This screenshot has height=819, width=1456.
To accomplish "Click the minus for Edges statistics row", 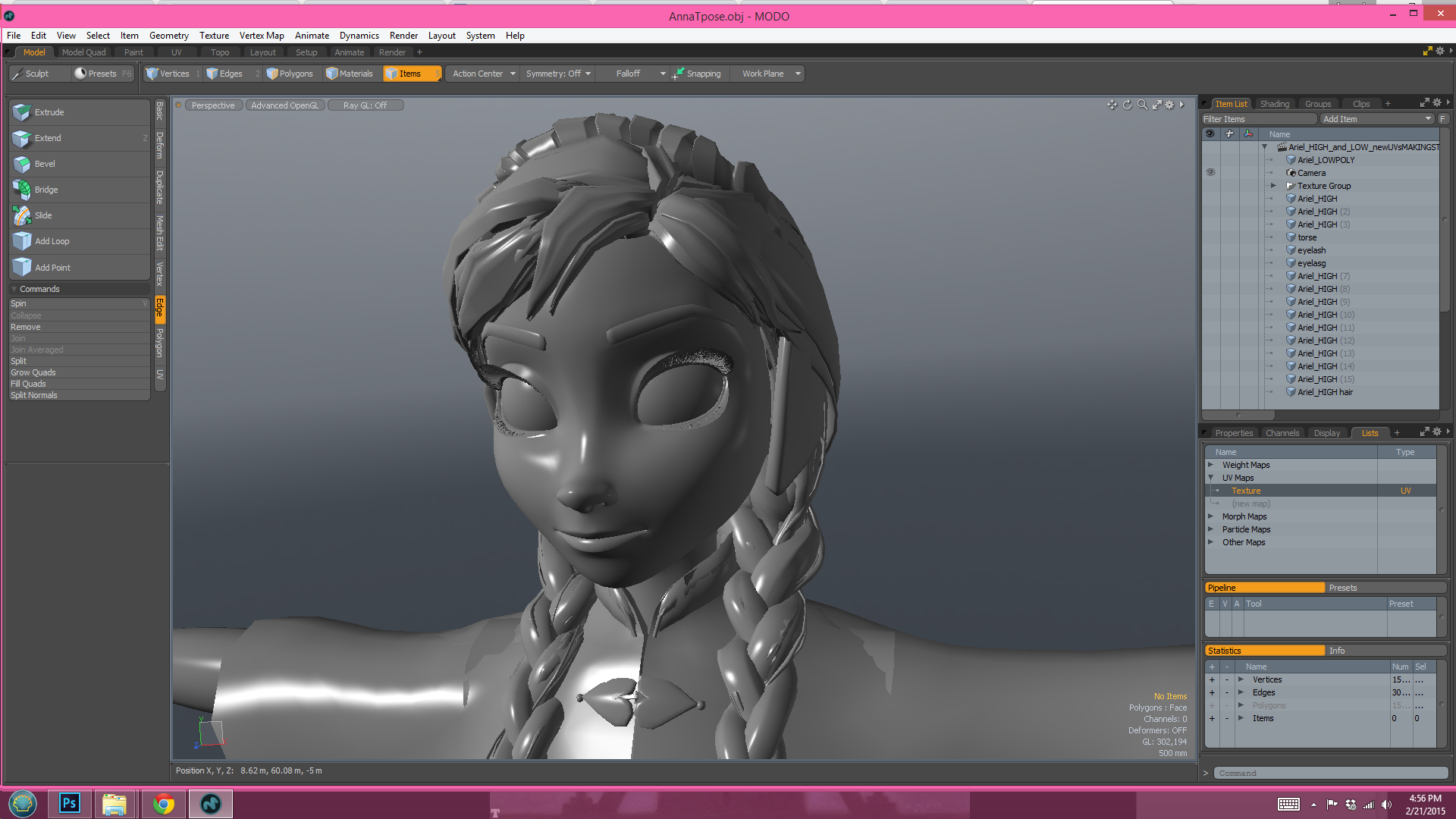I will pos(1226,692).
